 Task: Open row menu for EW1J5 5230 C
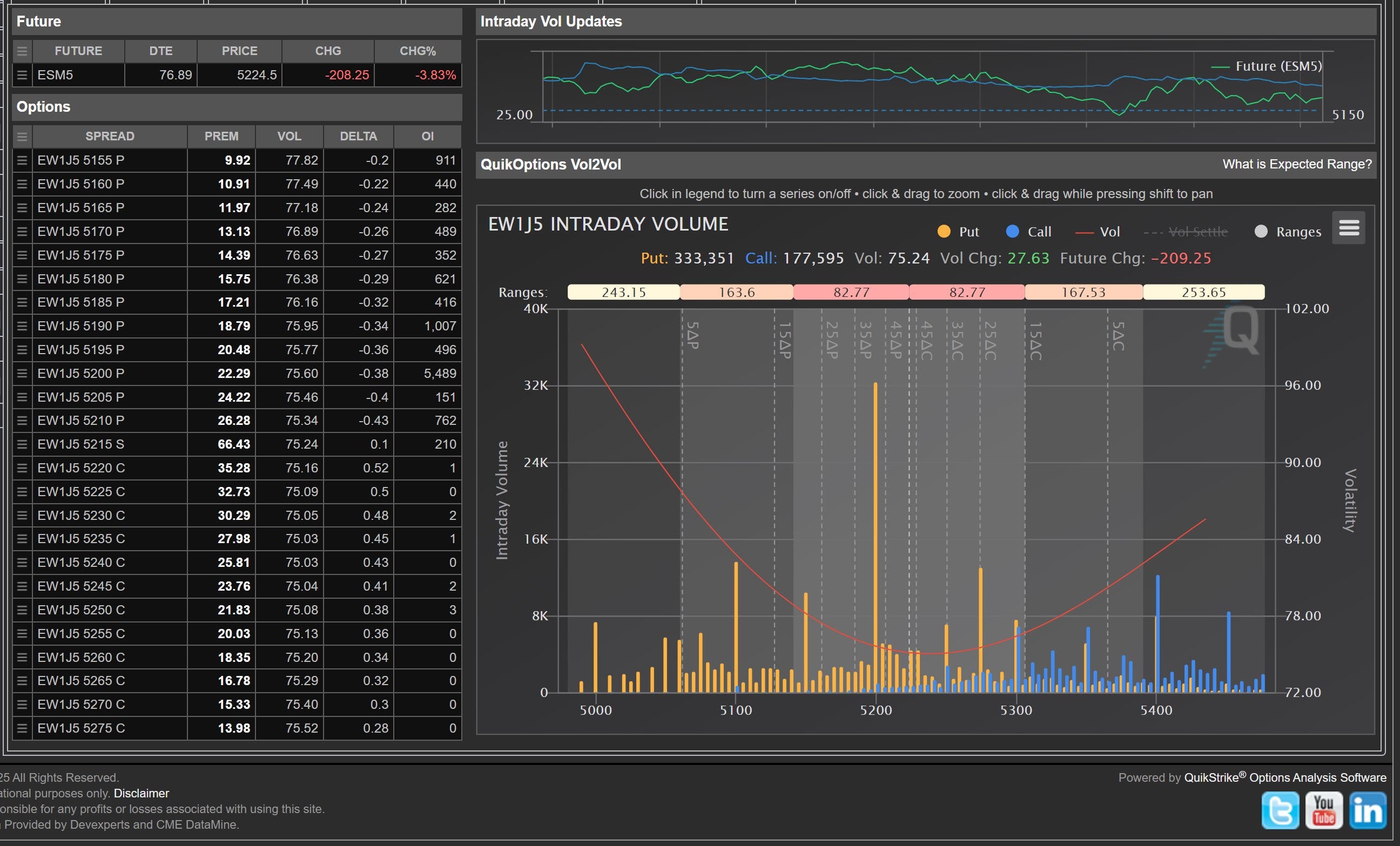(x=22, y=515)
